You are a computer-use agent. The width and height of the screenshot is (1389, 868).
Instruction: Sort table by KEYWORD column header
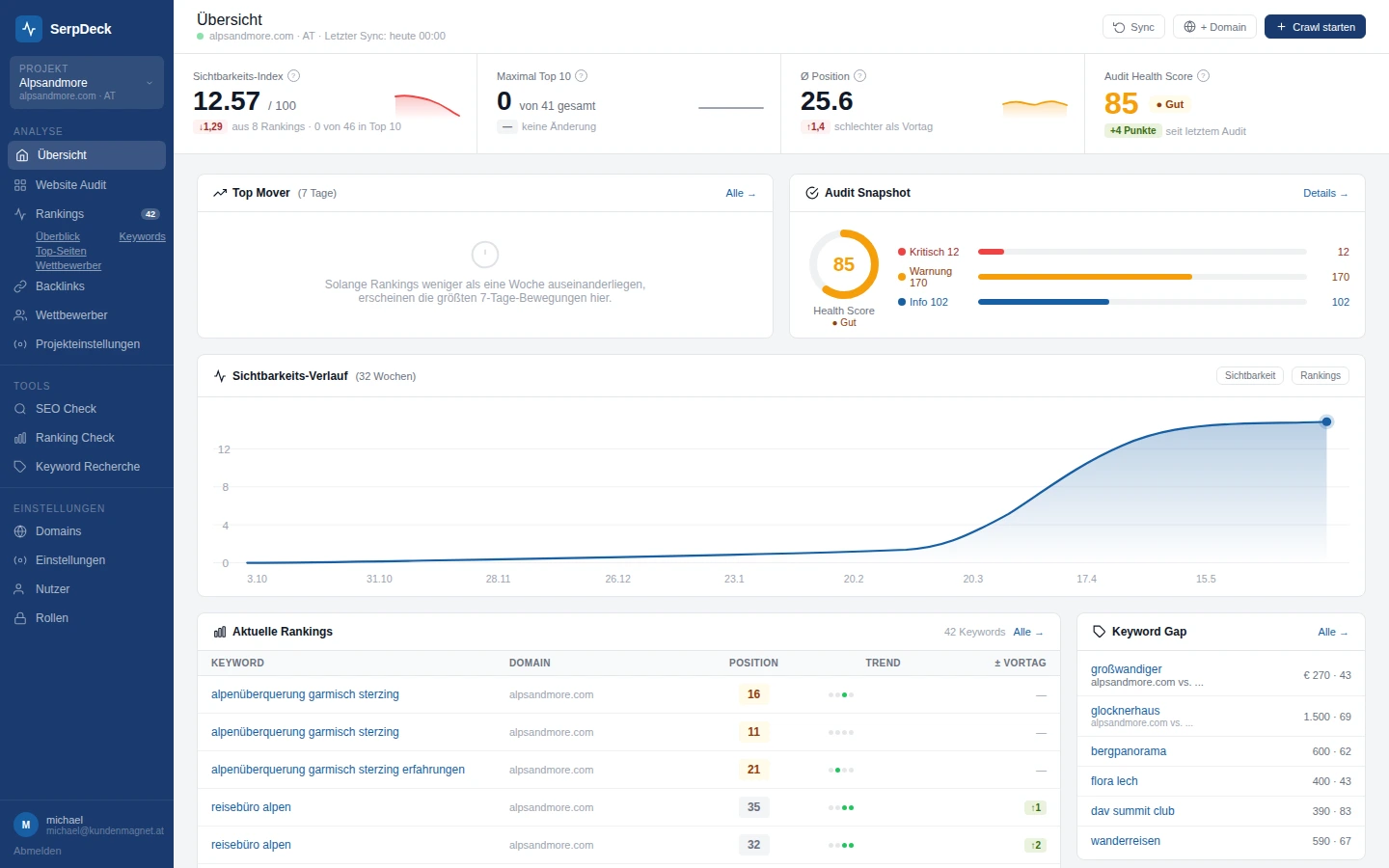coord(237,663)
